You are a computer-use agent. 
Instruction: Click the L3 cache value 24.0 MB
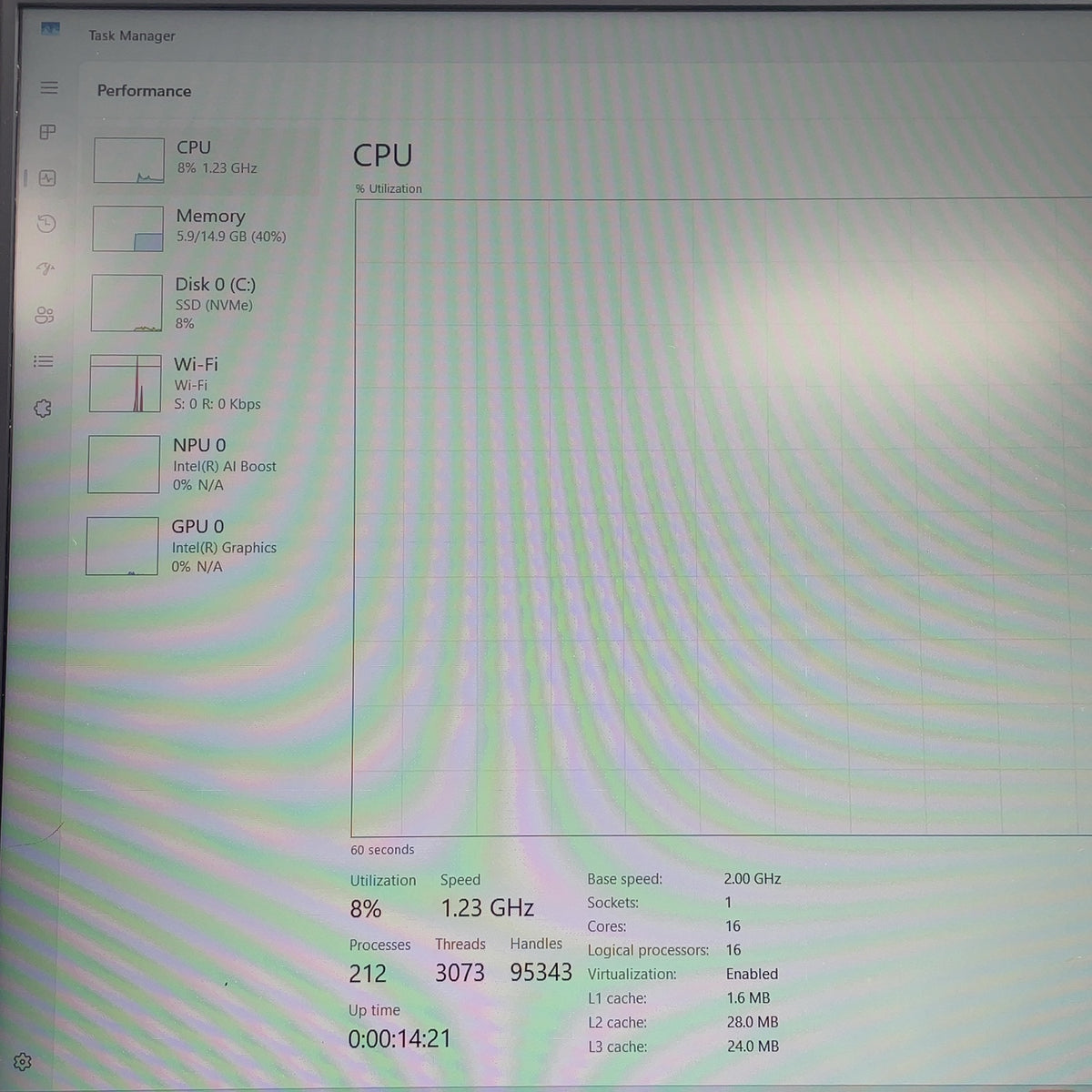[x=753, y=1046]
